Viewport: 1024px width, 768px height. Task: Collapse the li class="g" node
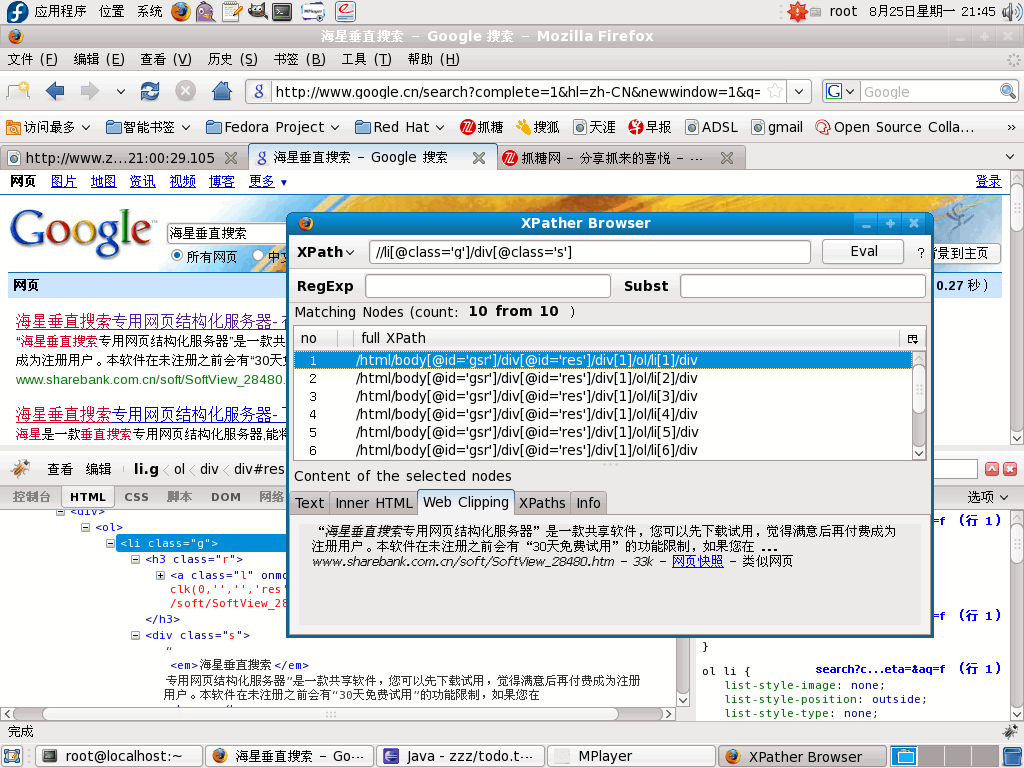click(110, 543)
